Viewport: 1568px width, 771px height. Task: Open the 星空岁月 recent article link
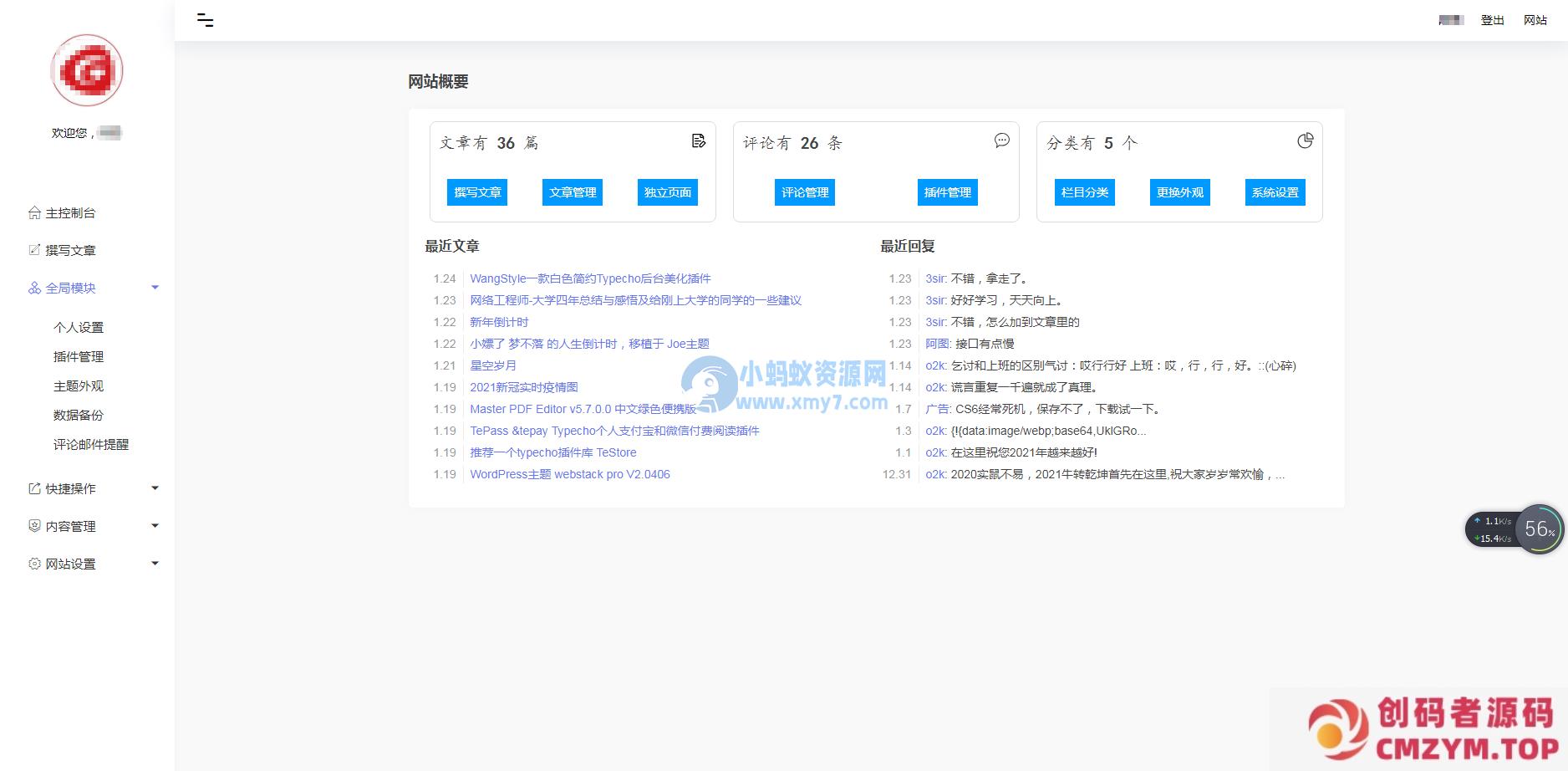(x=493, y=365)
